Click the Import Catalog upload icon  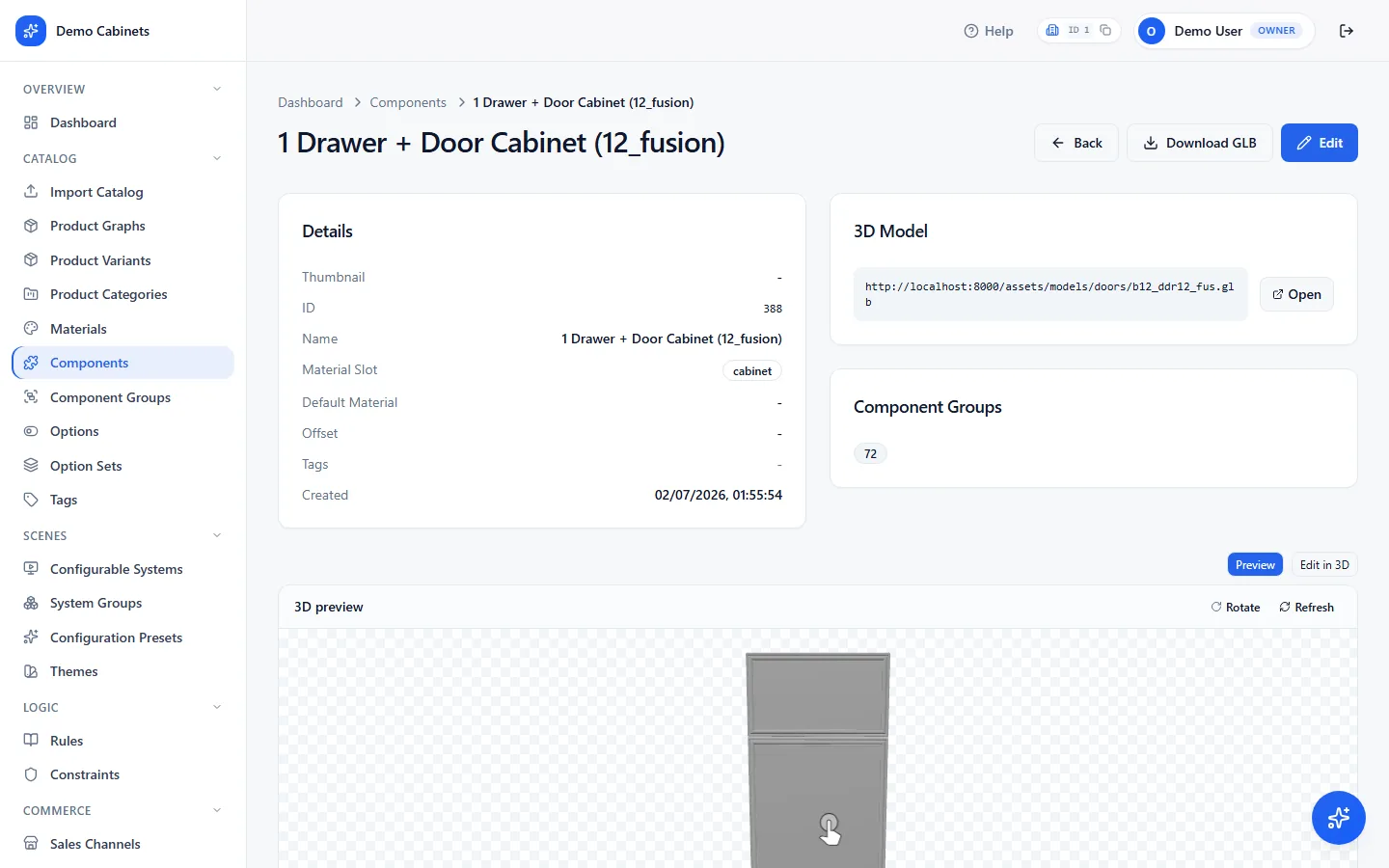click(31, 192)
